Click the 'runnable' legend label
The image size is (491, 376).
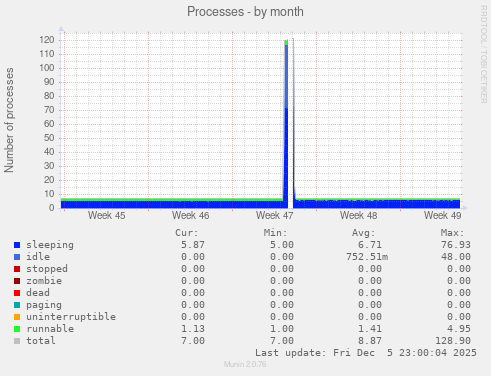(x=50, y=329)
